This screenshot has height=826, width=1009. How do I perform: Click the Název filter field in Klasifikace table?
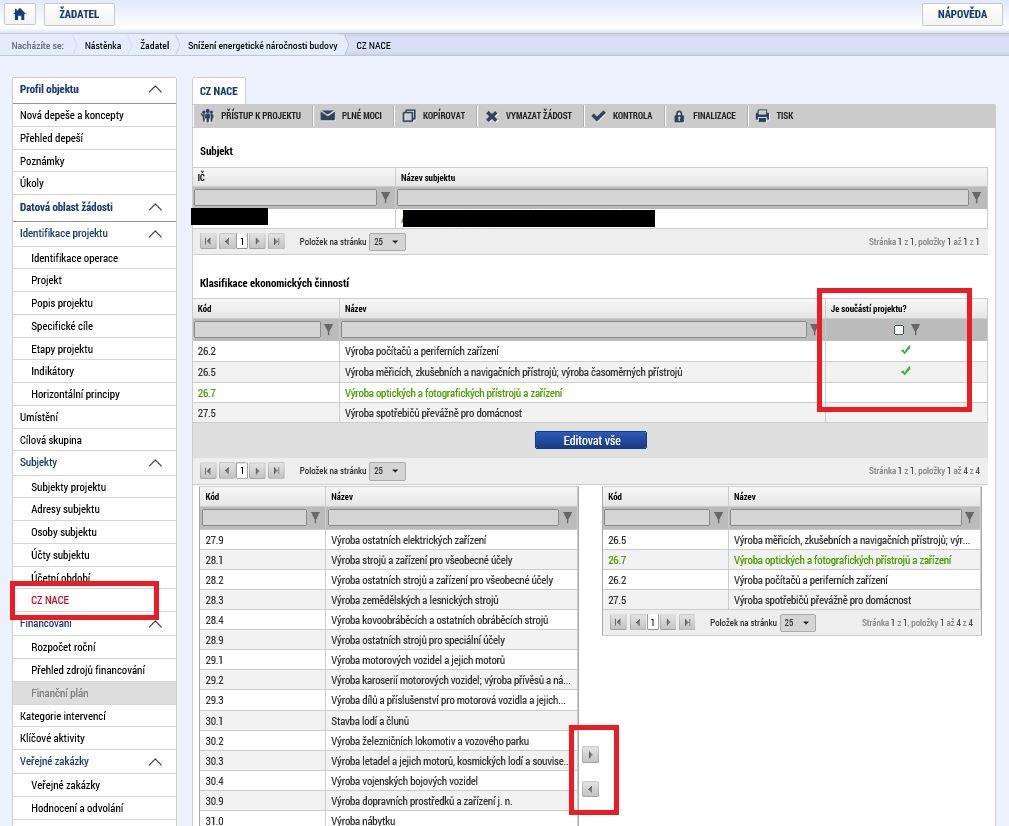coord(573,329)
